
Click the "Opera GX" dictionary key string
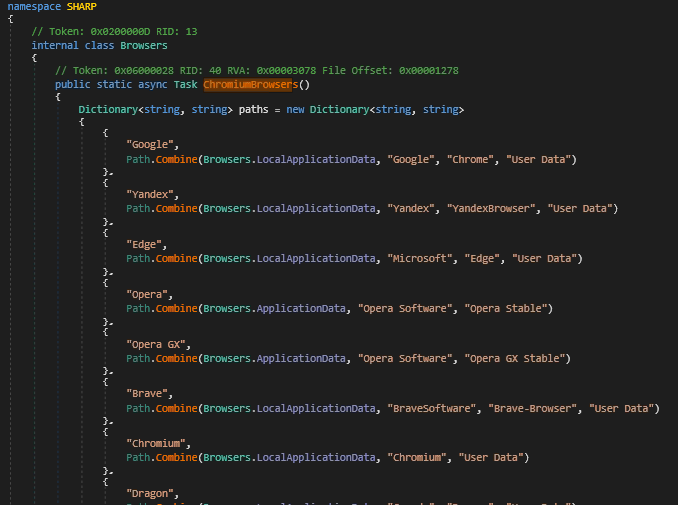click(156, 345)
